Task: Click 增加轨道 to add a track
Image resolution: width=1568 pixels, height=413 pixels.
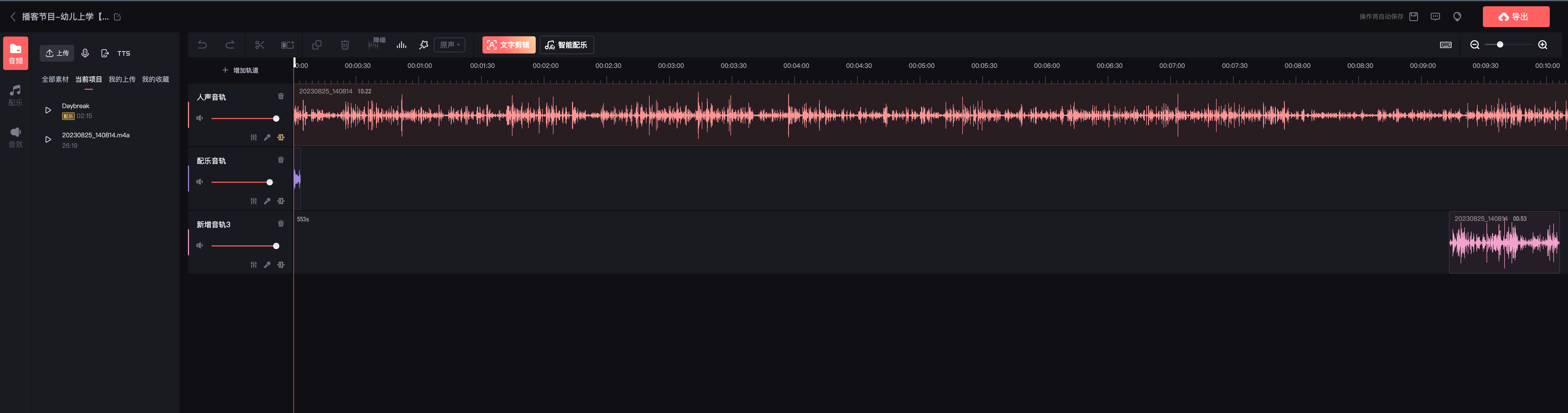Action: click(240, 70)
